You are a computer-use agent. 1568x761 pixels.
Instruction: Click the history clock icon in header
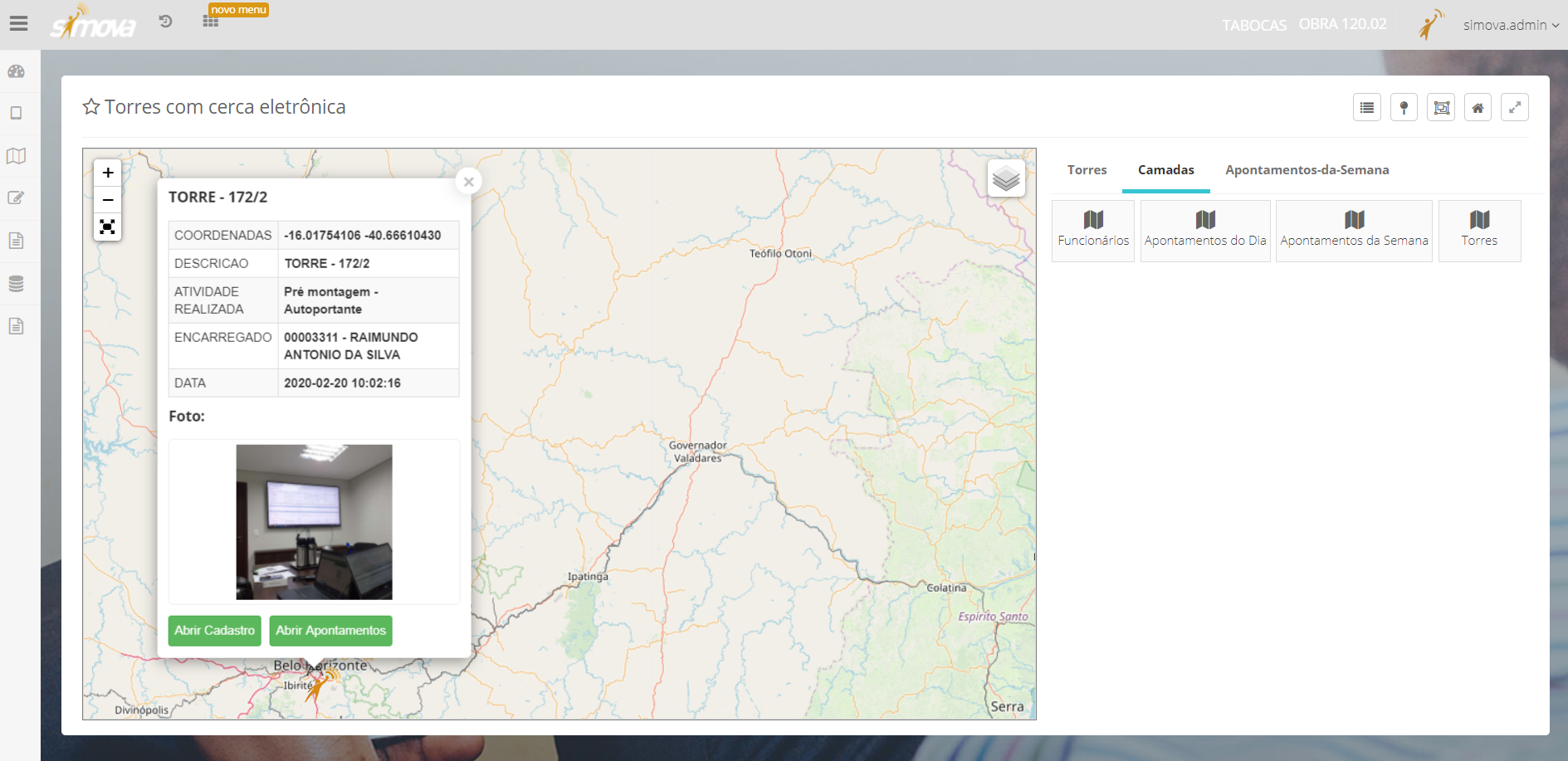pyautogui.click(x=166, y=22)
